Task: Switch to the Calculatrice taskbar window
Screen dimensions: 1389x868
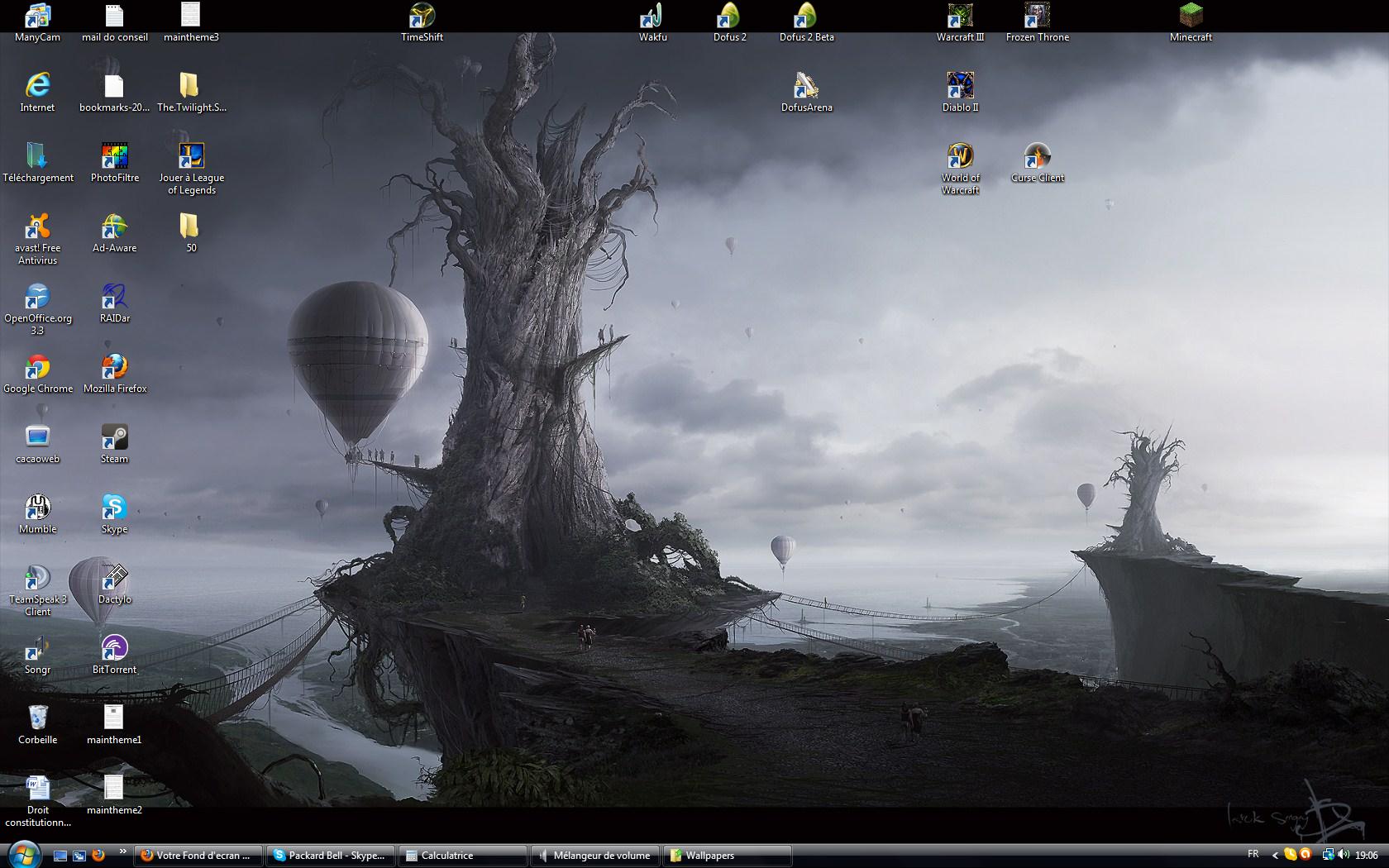Action: click(x=462, y=856)
